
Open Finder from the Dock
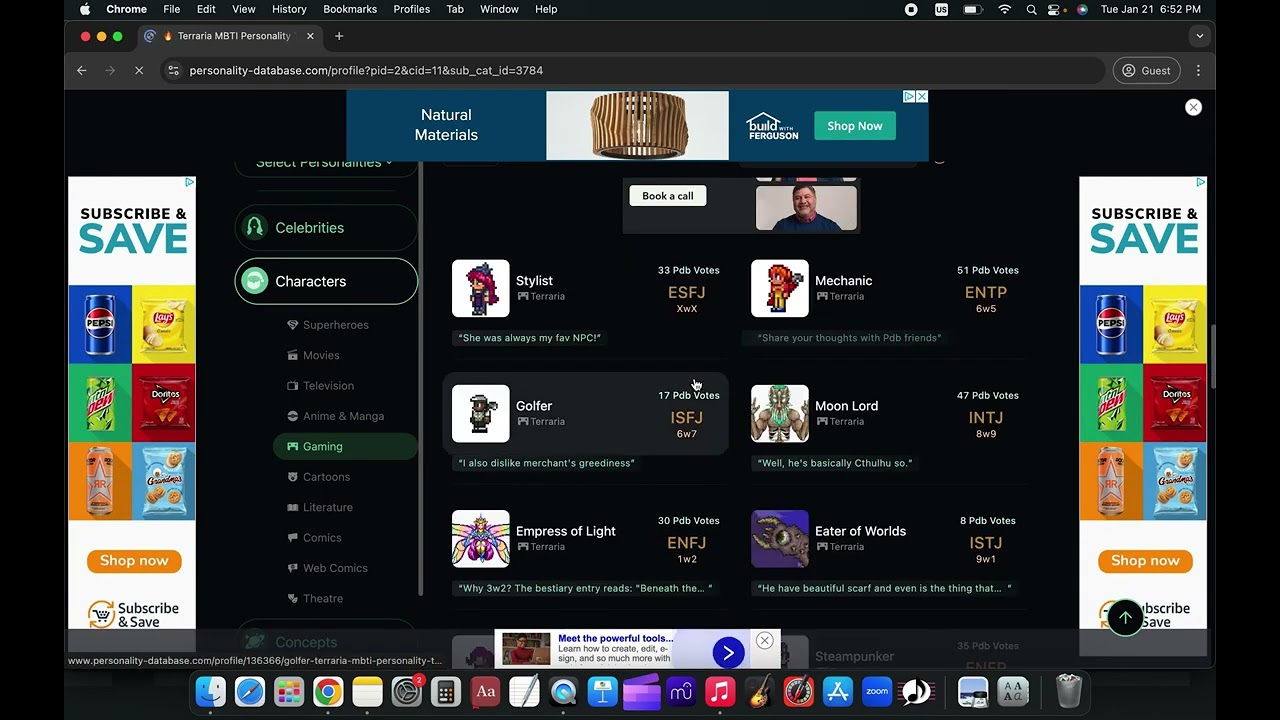pyautogui.click(x=211, y=692)
